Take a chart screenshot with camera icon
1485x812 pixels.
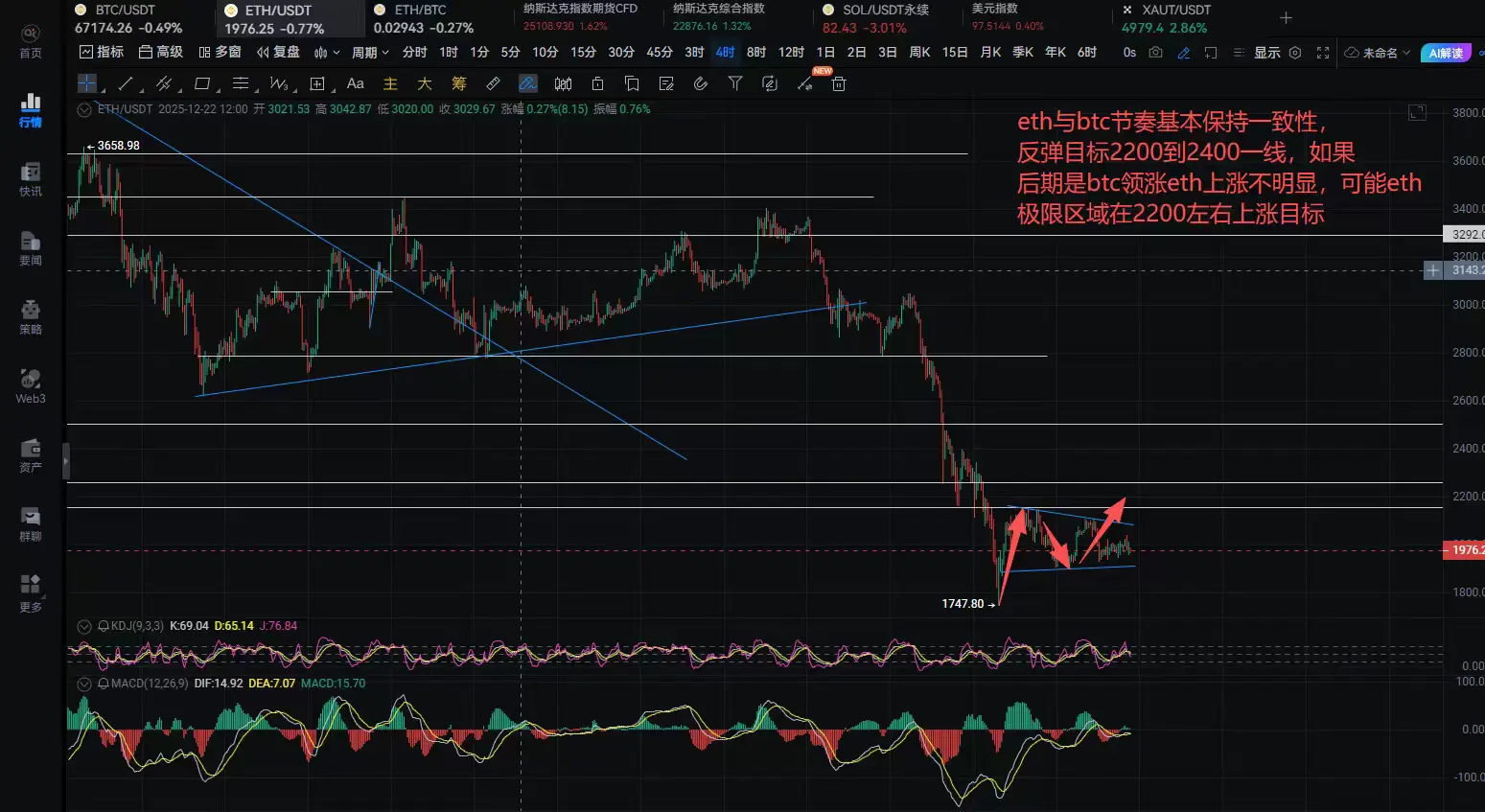coord(1156,53)
